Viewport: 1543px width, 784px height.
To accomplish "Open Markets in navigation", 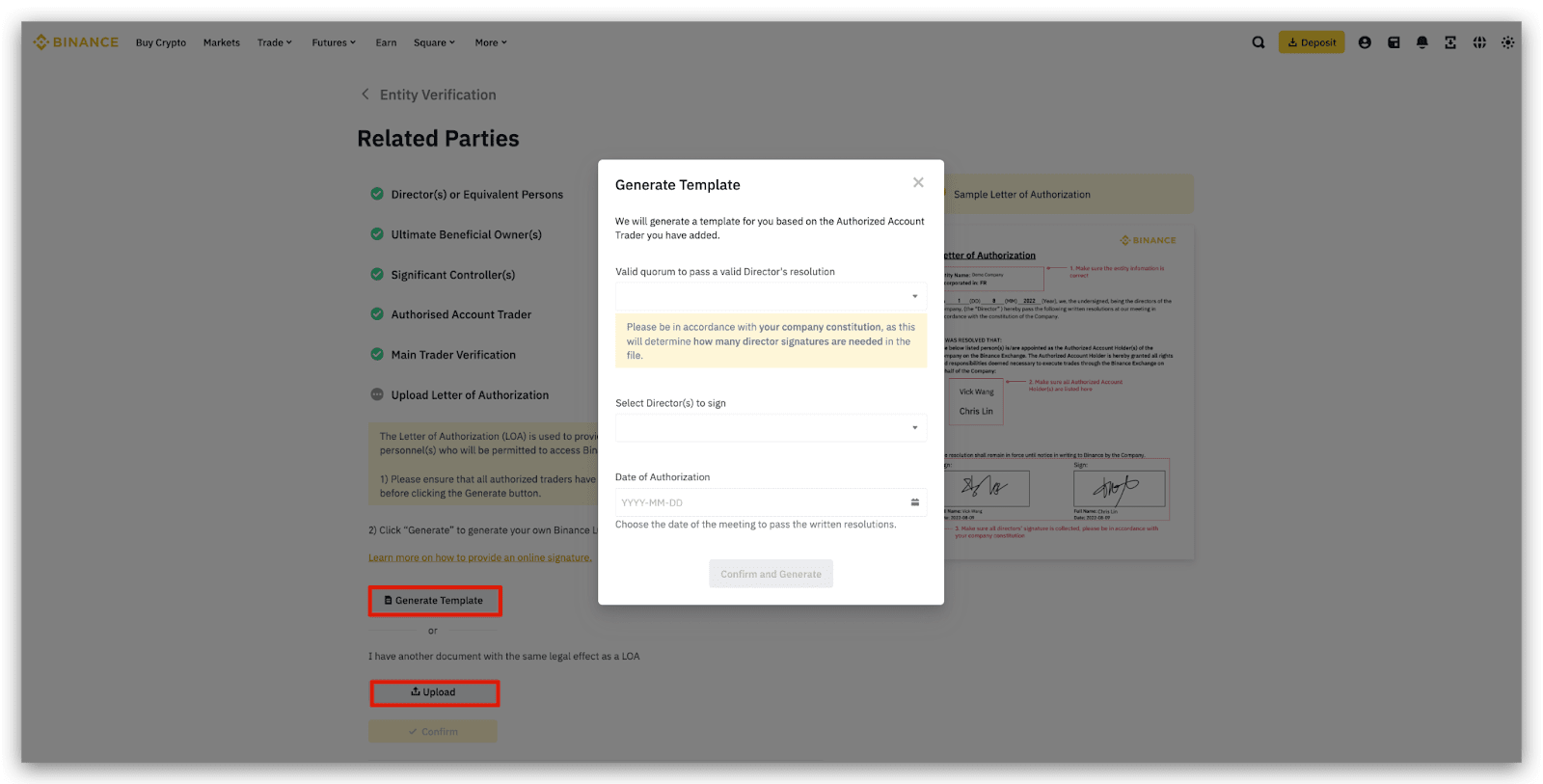I will tap(222, 42).
